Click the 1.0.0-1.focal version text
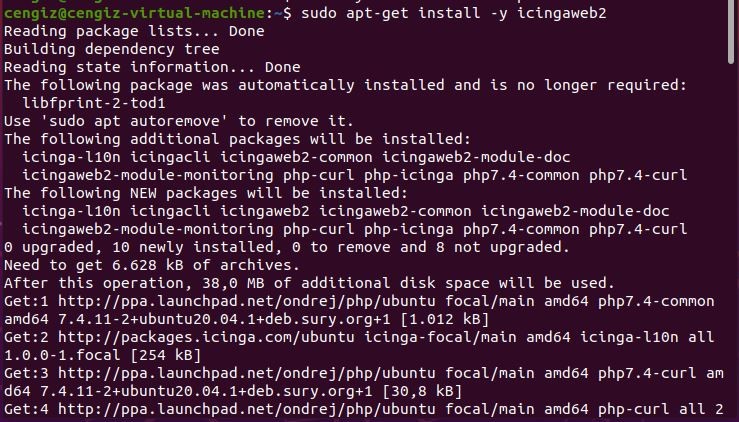This screenshot has height=422, width=739. click(62, 355)
